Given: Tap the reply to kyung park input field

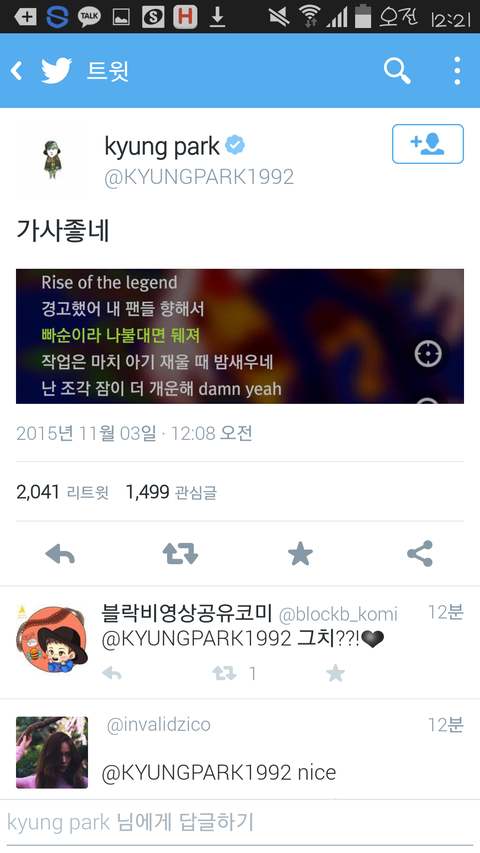Looking at the screenshot, I should (x=240, y=823).
